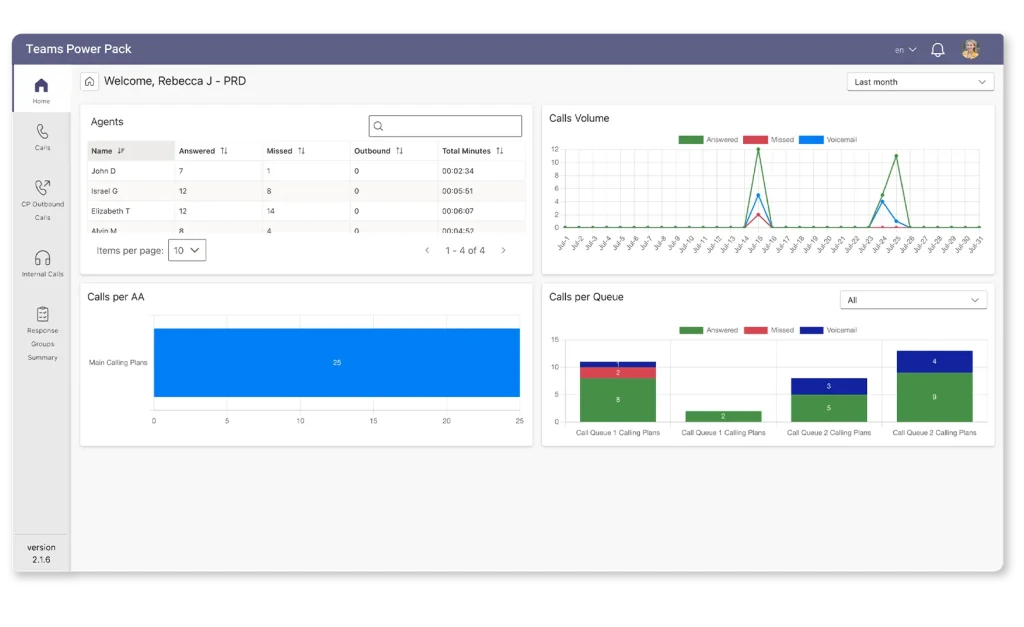Viewport: 1024px width, 627px height.
Task: Open the user profile avatar
Action: pos(970,49)
